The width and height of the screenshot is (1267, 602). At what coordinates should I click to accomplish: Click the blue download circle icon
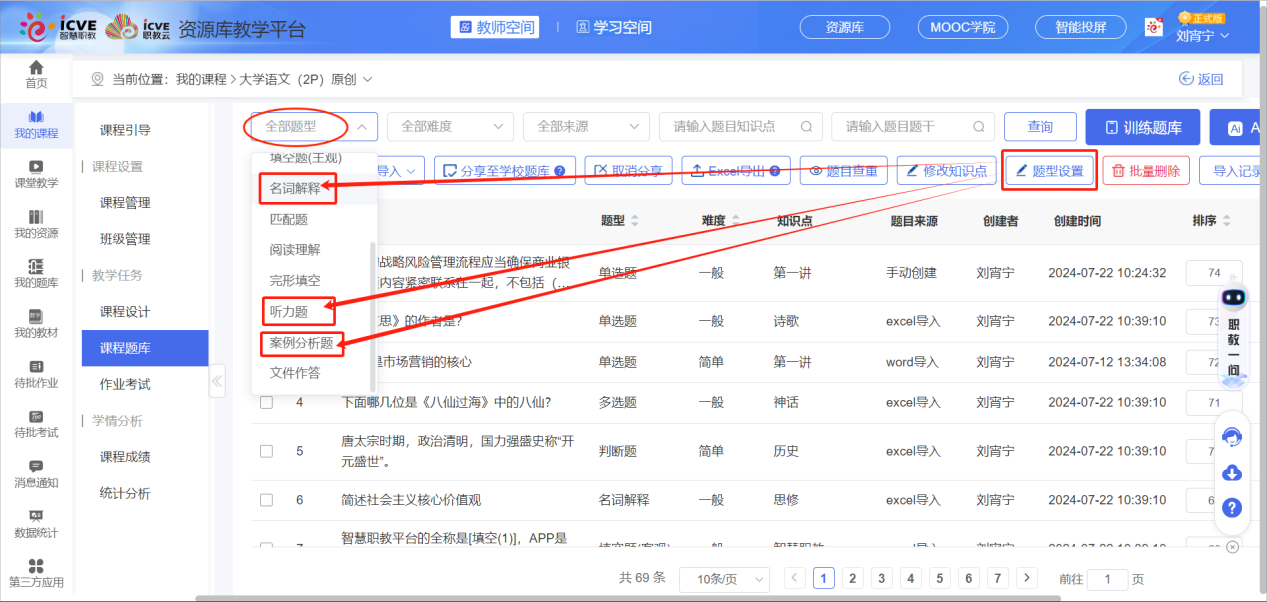click(1231, 472)
